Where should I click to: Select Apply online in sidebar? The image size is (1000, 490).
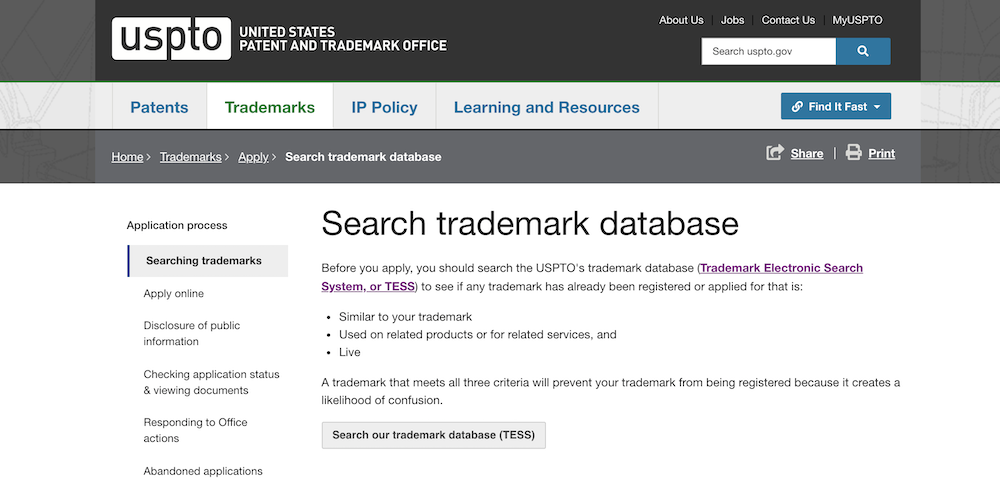click(173, 293)
